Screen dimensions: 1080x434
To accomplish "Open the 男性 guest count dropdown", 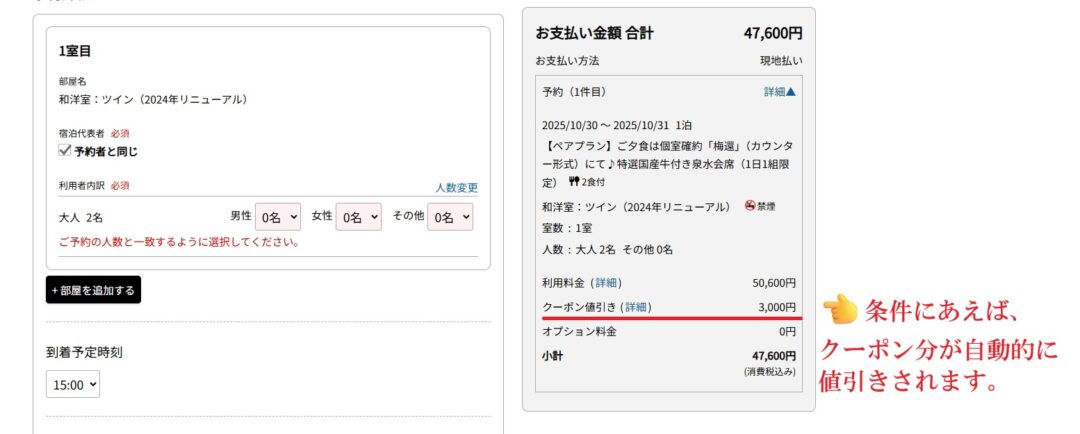I will pos(278,216).
